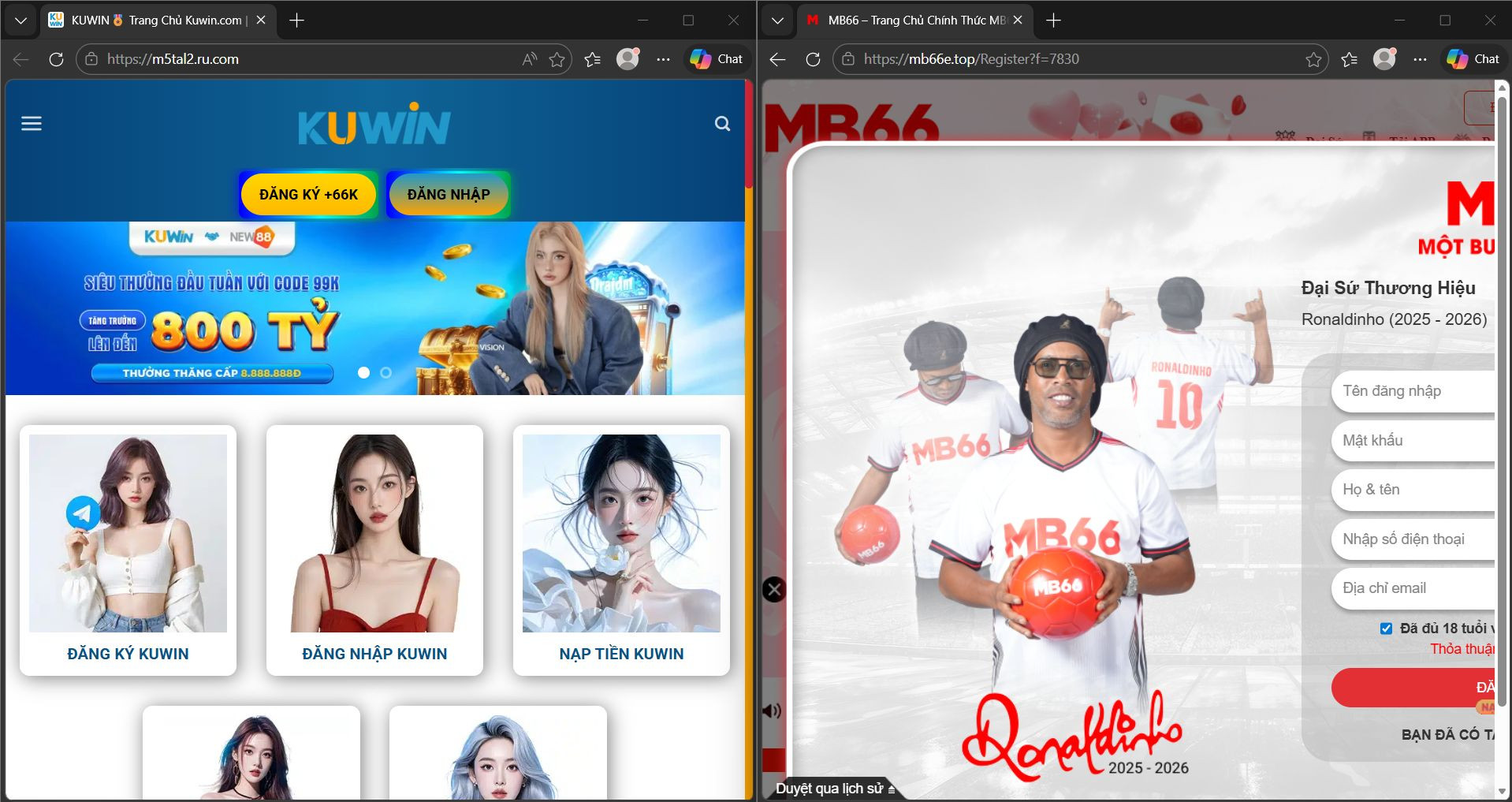This screenshot has height=802, width=1512.
Task: Select the ĐĂNG KÝ +66K button
Action: pos(308,195)
